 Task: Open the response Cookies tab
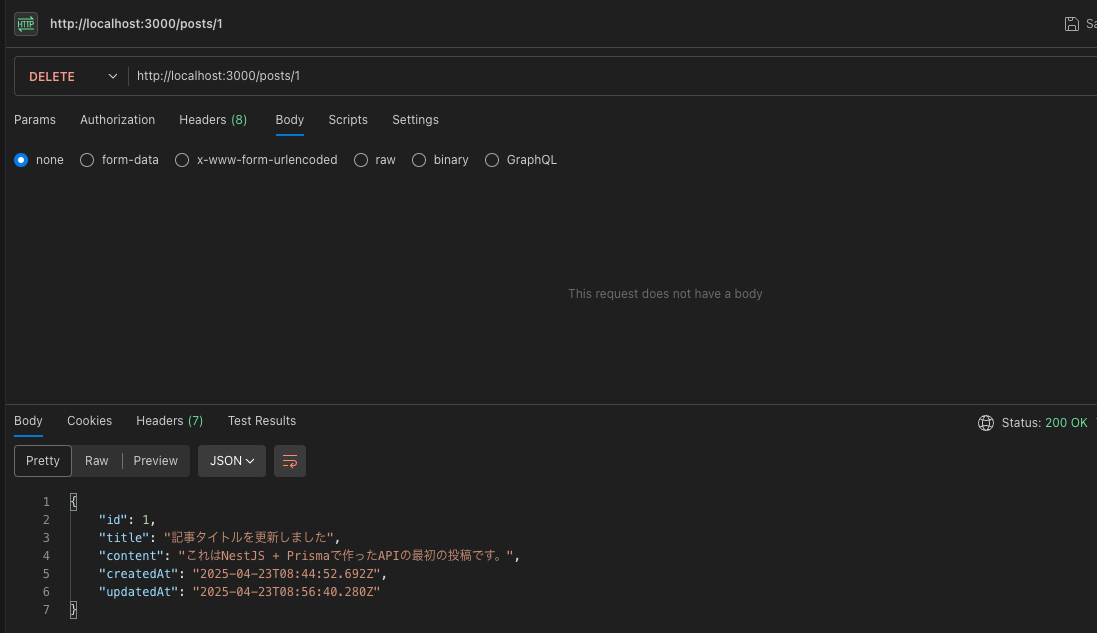coord(90,421)
